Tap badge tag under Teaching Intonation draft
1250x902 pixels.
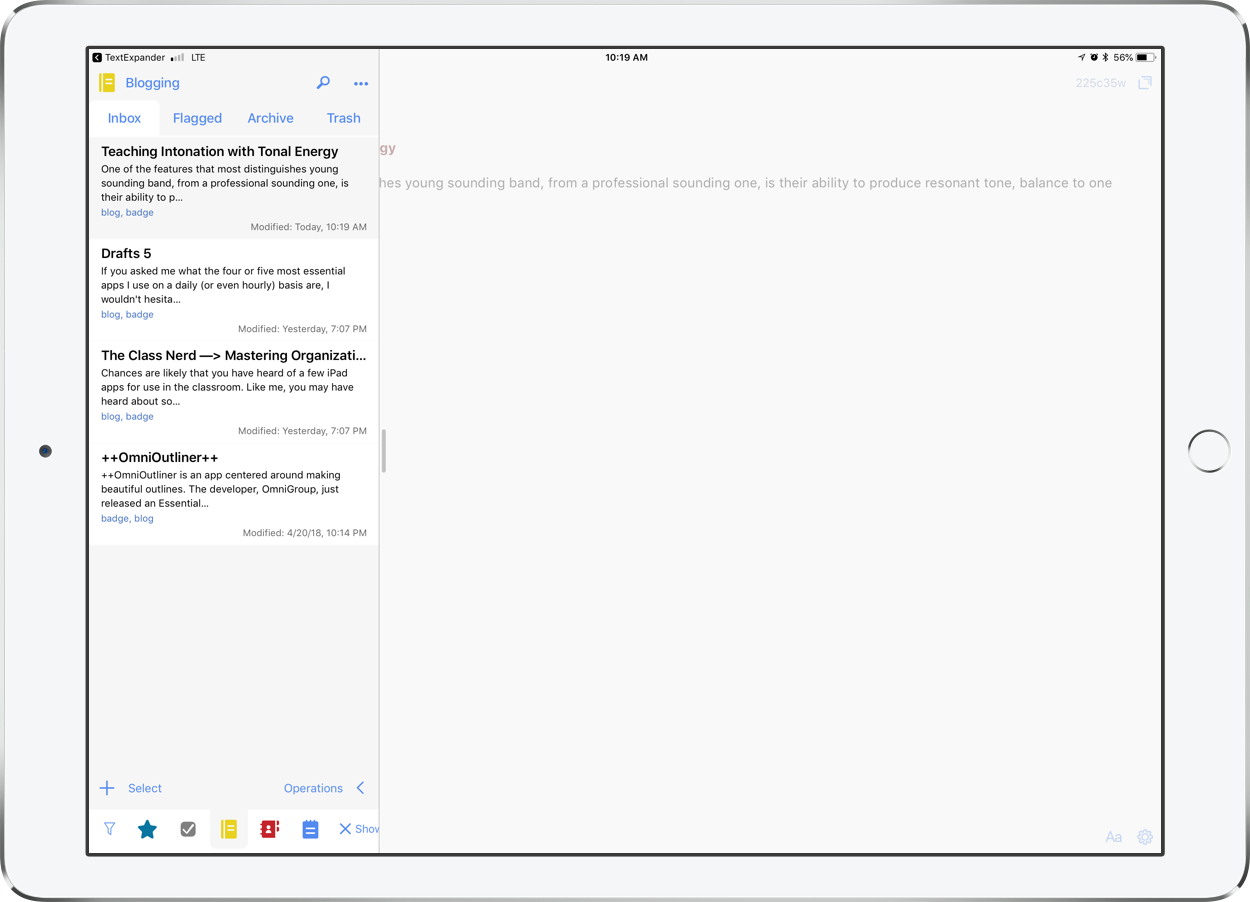(140, 212)
